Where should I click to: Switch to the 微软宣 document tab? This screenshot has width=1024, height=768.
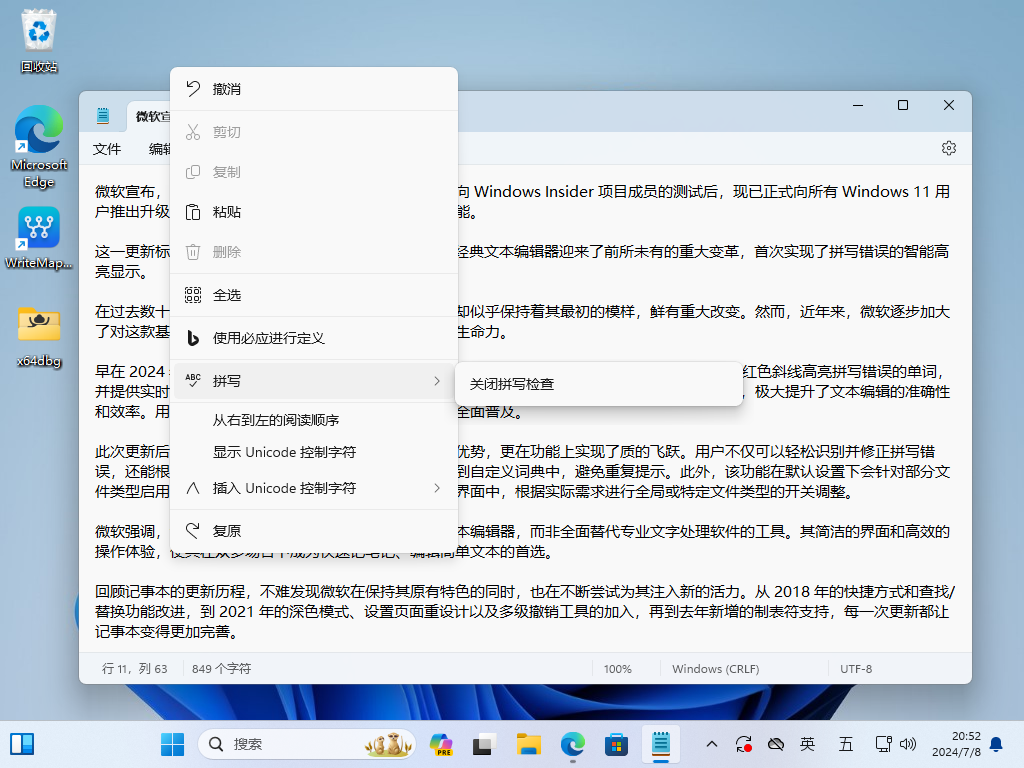[x=152, y=115]
